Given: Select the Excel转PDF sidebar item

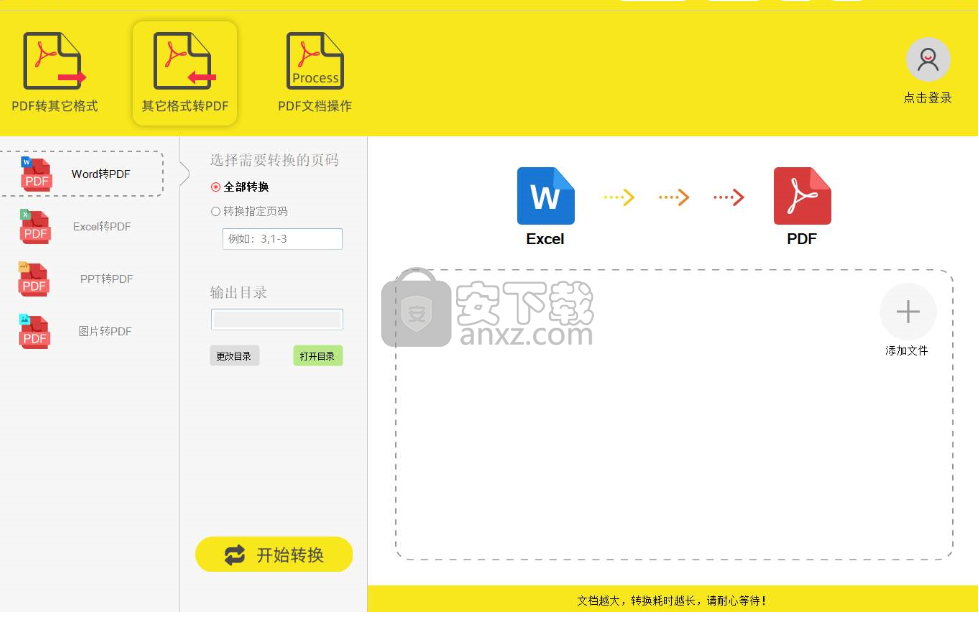Looking at the screenshot, I should coord(82,227).
